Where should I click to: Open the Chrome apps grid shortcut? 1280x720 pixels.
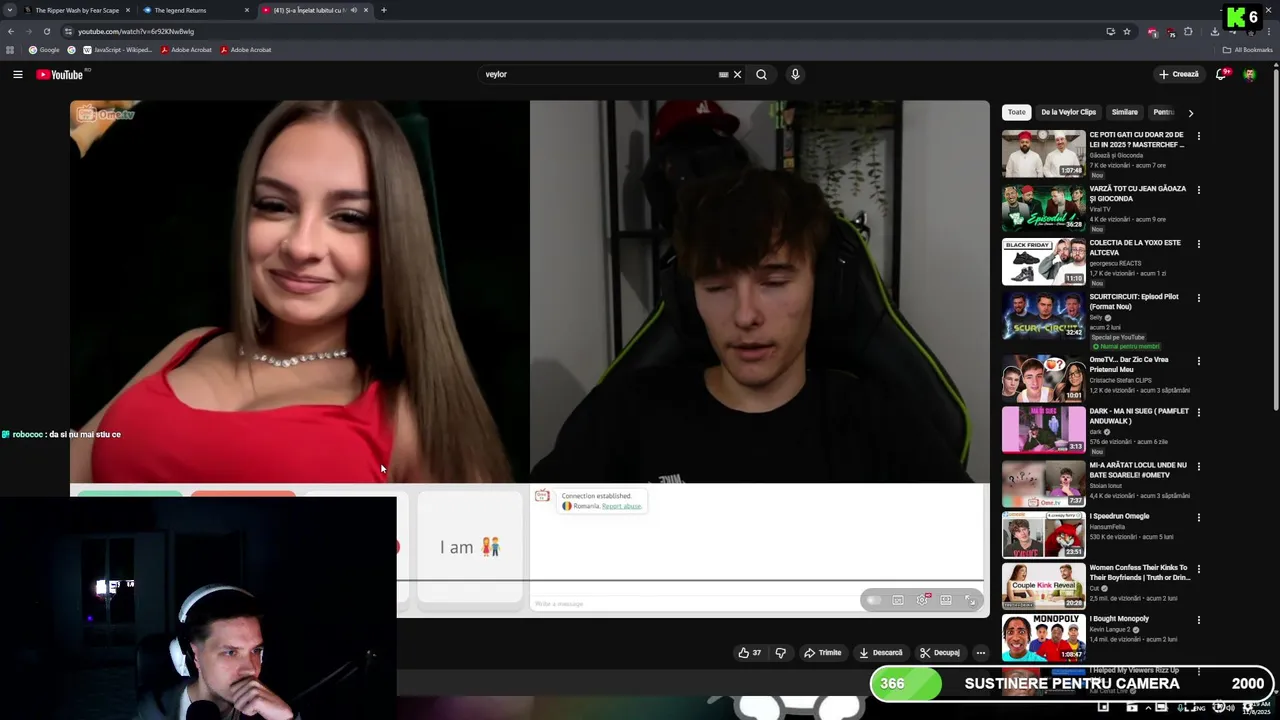tap(10, 50)
